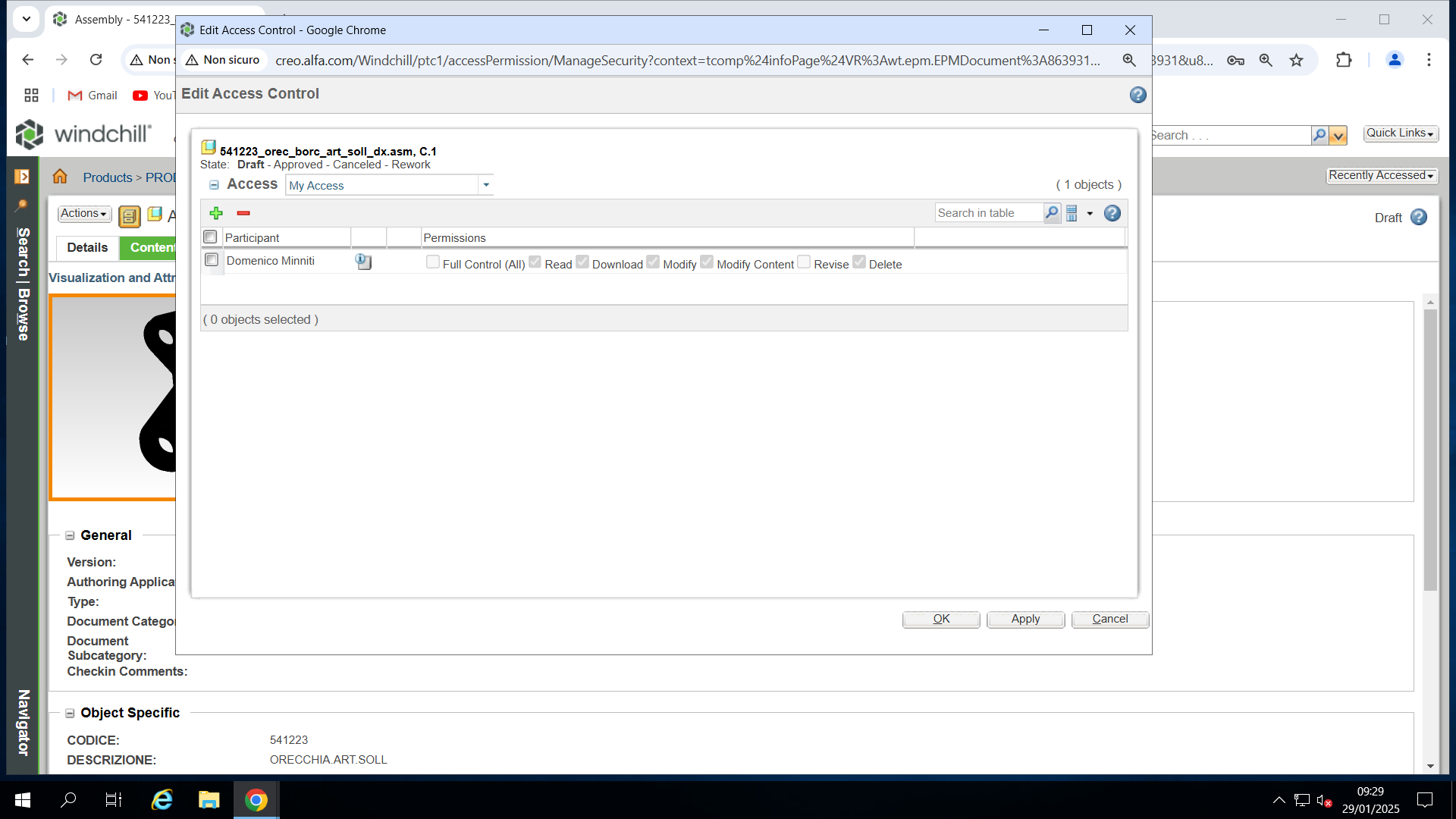Click the Apply button

(1025, 619)
